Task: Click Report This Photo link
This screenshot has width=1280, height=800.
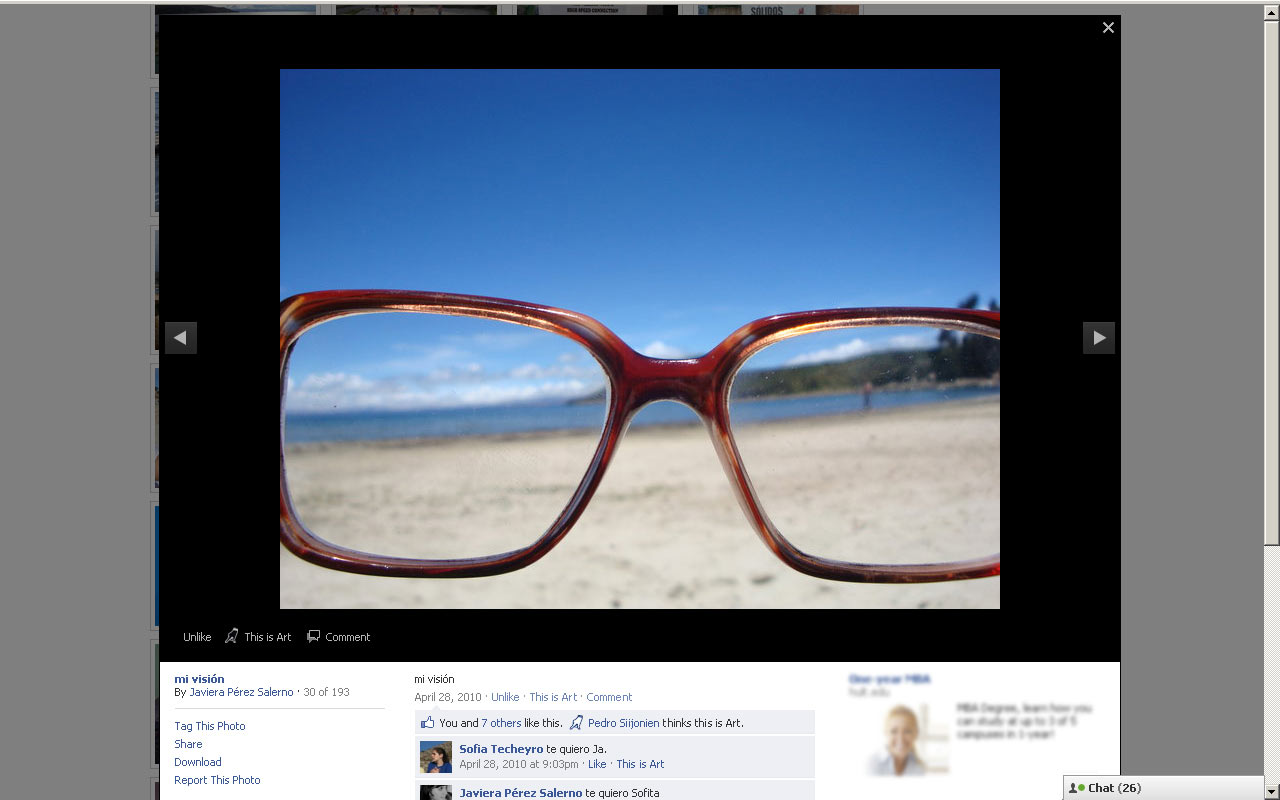Action: click(217, 780)
